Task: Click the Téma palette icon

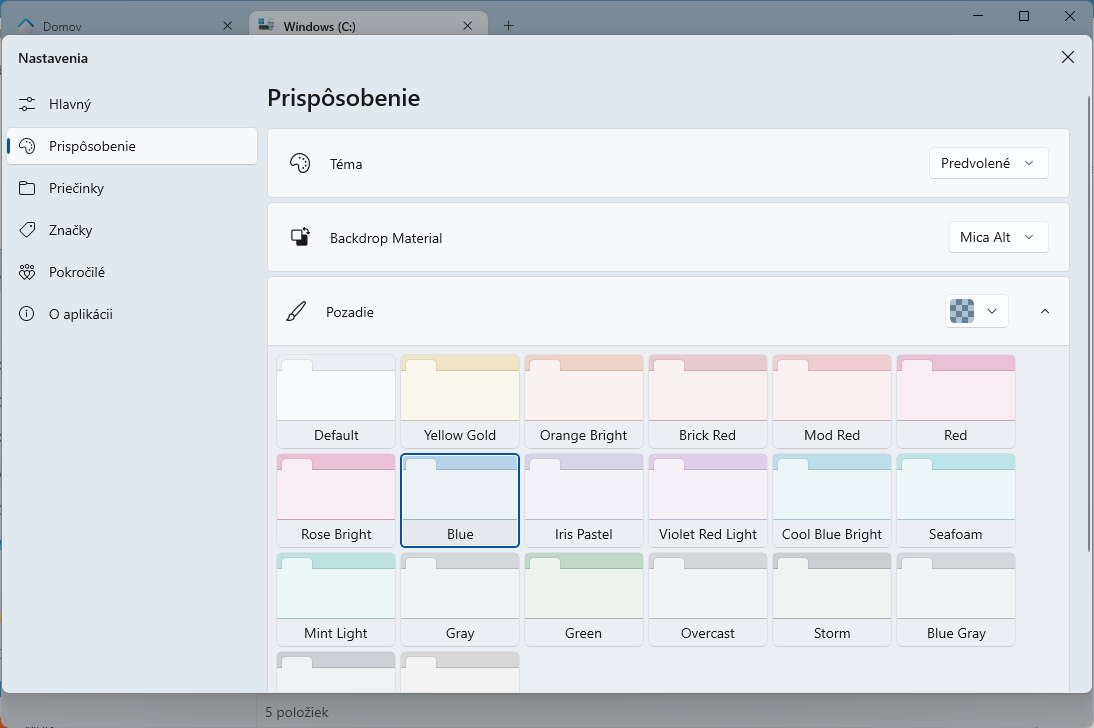Action: [300, 163]
